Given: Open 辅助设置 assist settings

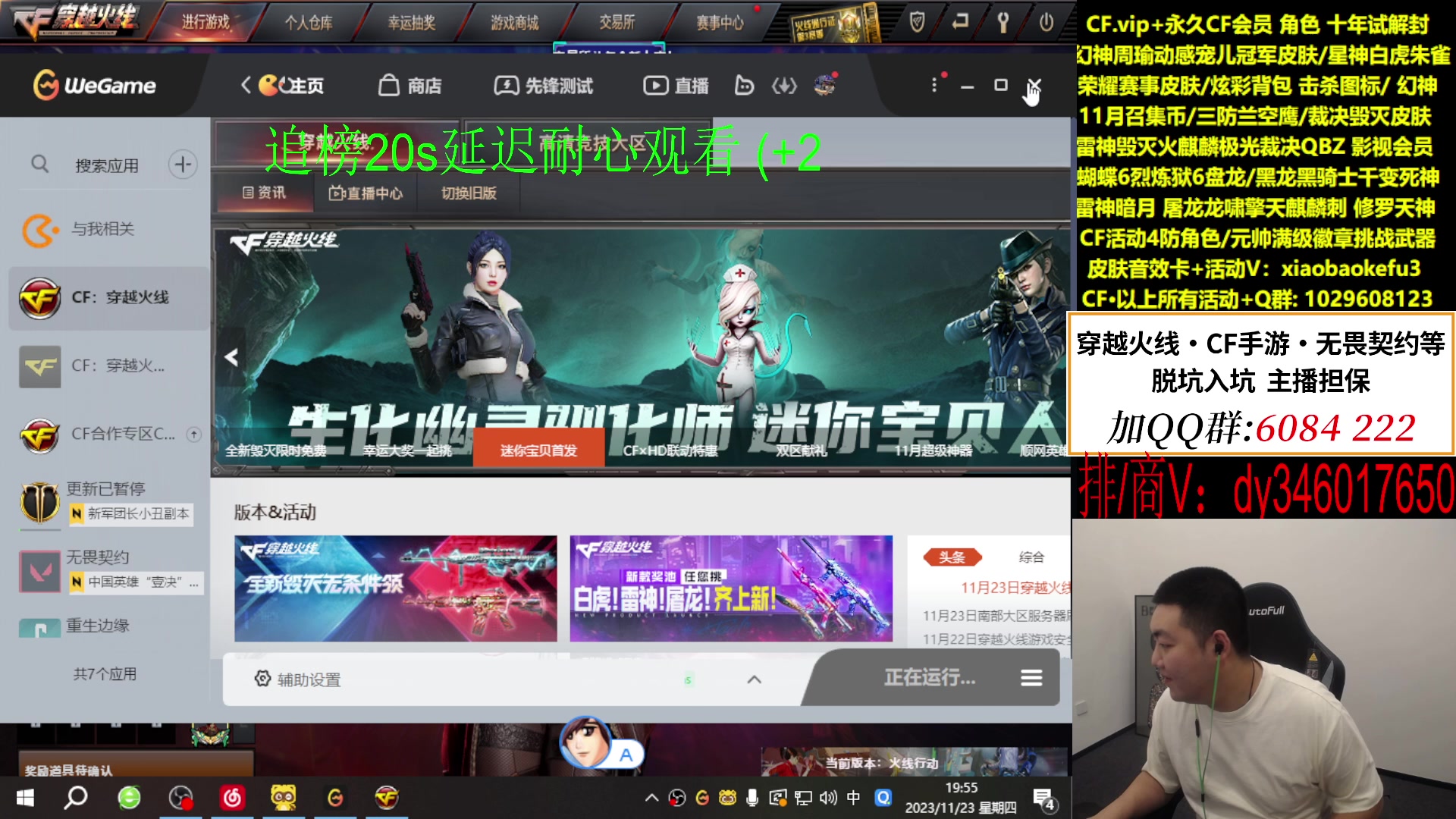Looking at the screenshot, I should pos(298,679).
